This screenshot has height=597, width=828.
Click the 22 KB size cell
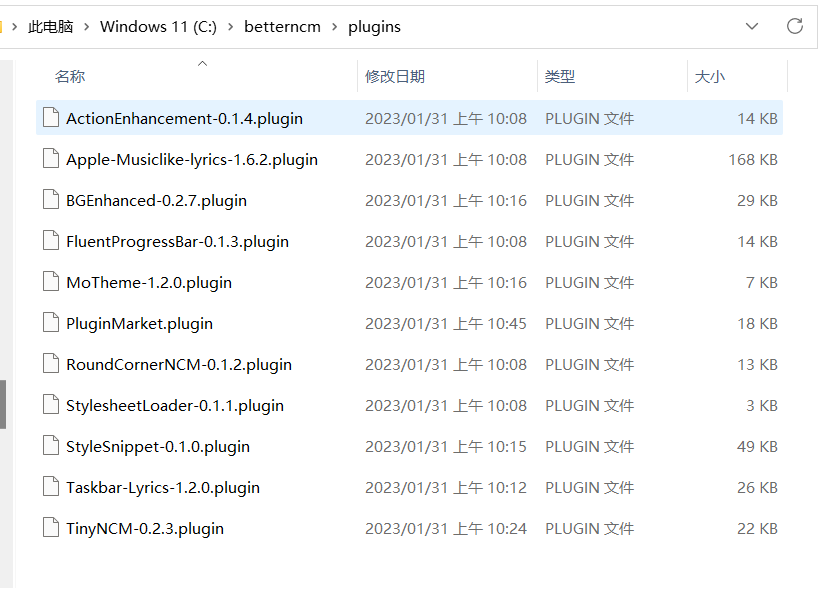tap(757, 528)
